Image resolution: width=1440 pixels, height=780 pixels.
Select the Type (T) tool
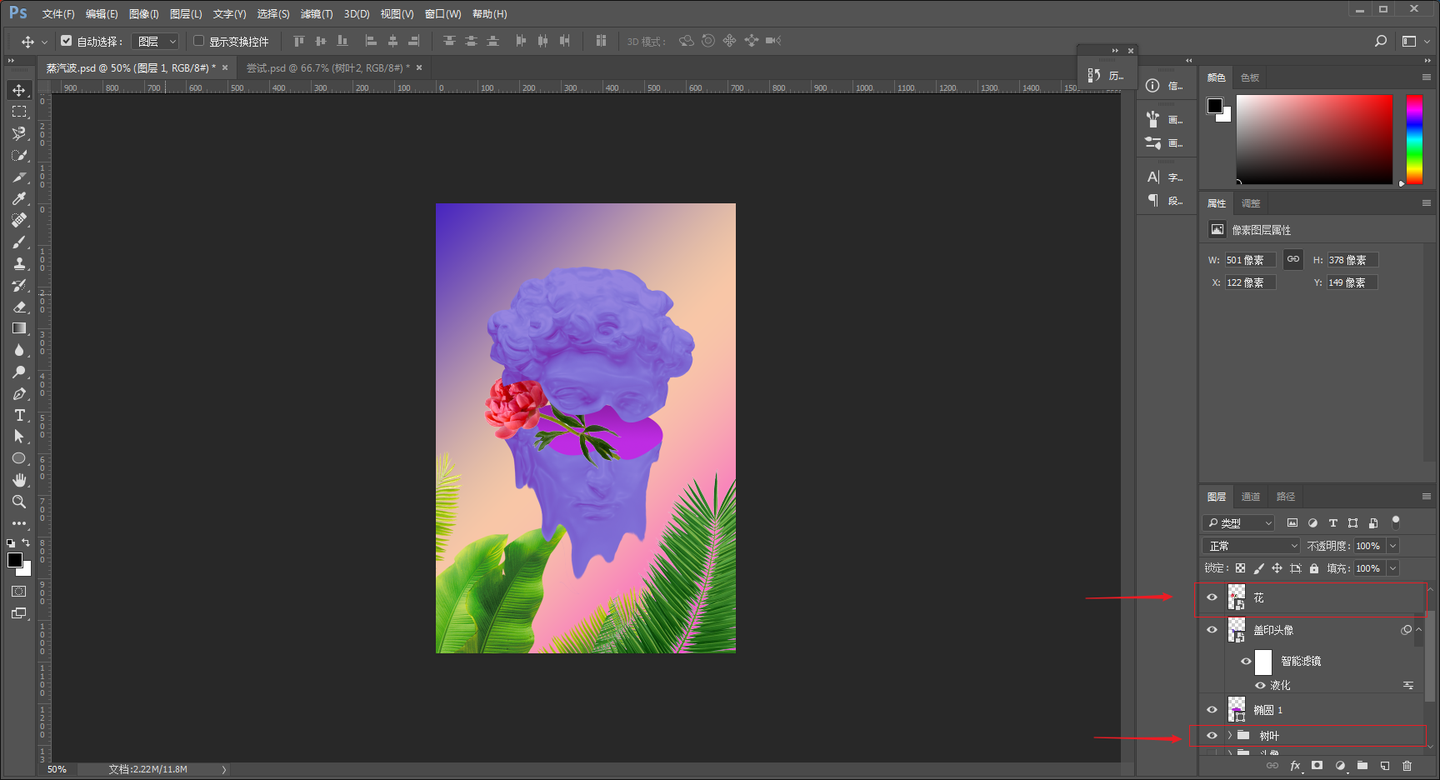coord(19,415)
